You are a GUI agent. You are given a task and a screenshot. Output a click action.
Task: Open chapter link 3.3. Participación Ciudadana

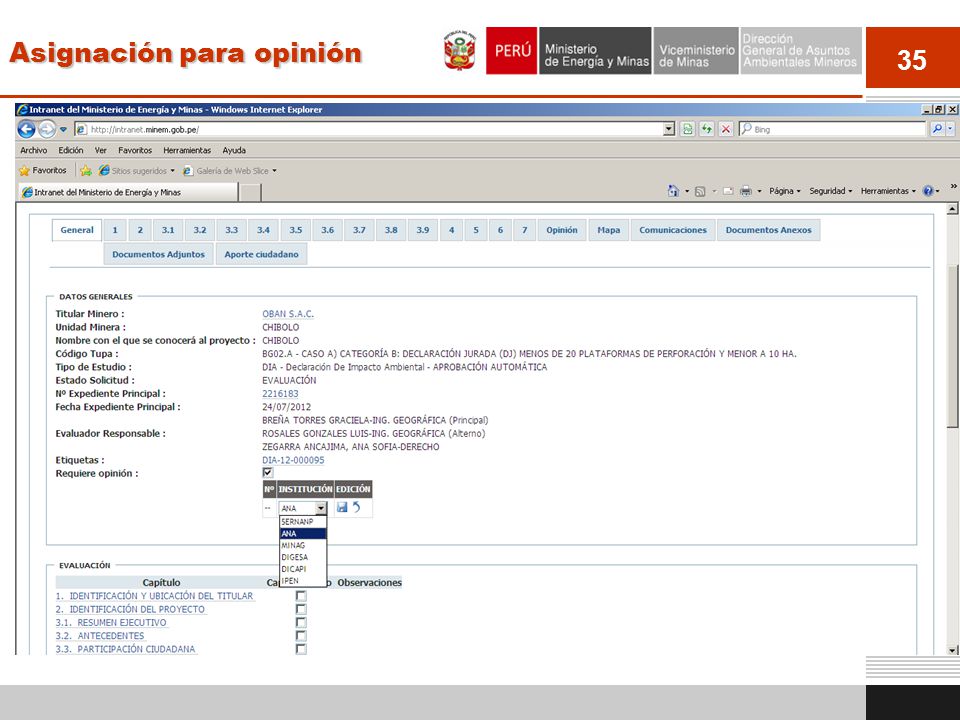pyautogui.click(x=126, y=649)
